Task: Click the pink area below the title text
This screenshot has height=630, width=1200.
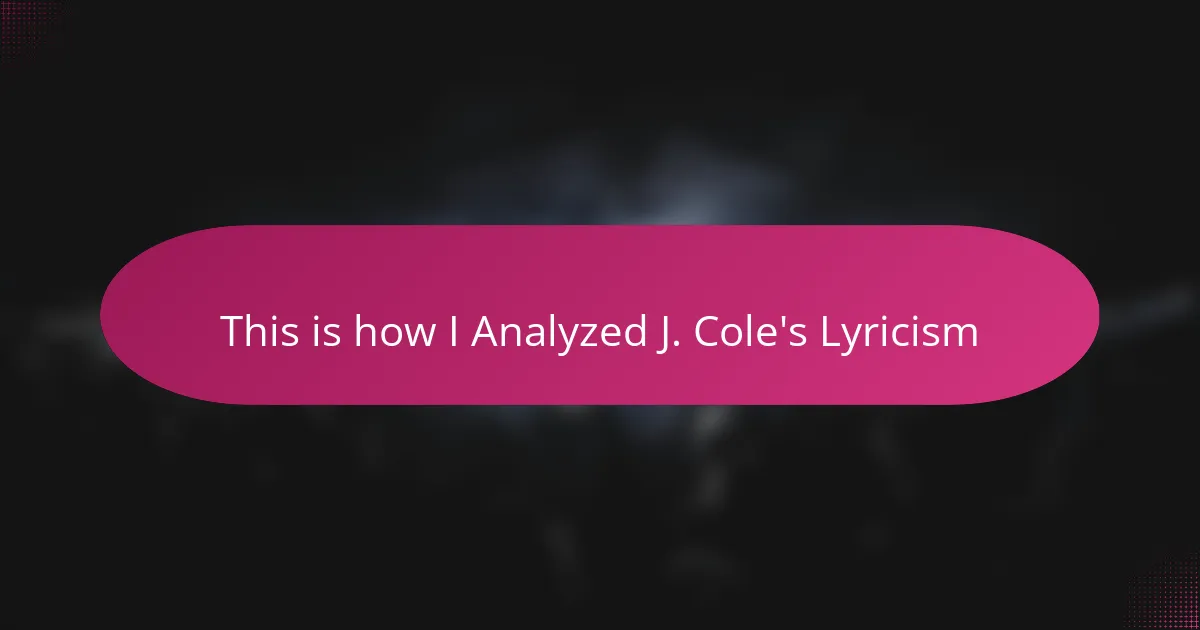Action: coord(600,380)
